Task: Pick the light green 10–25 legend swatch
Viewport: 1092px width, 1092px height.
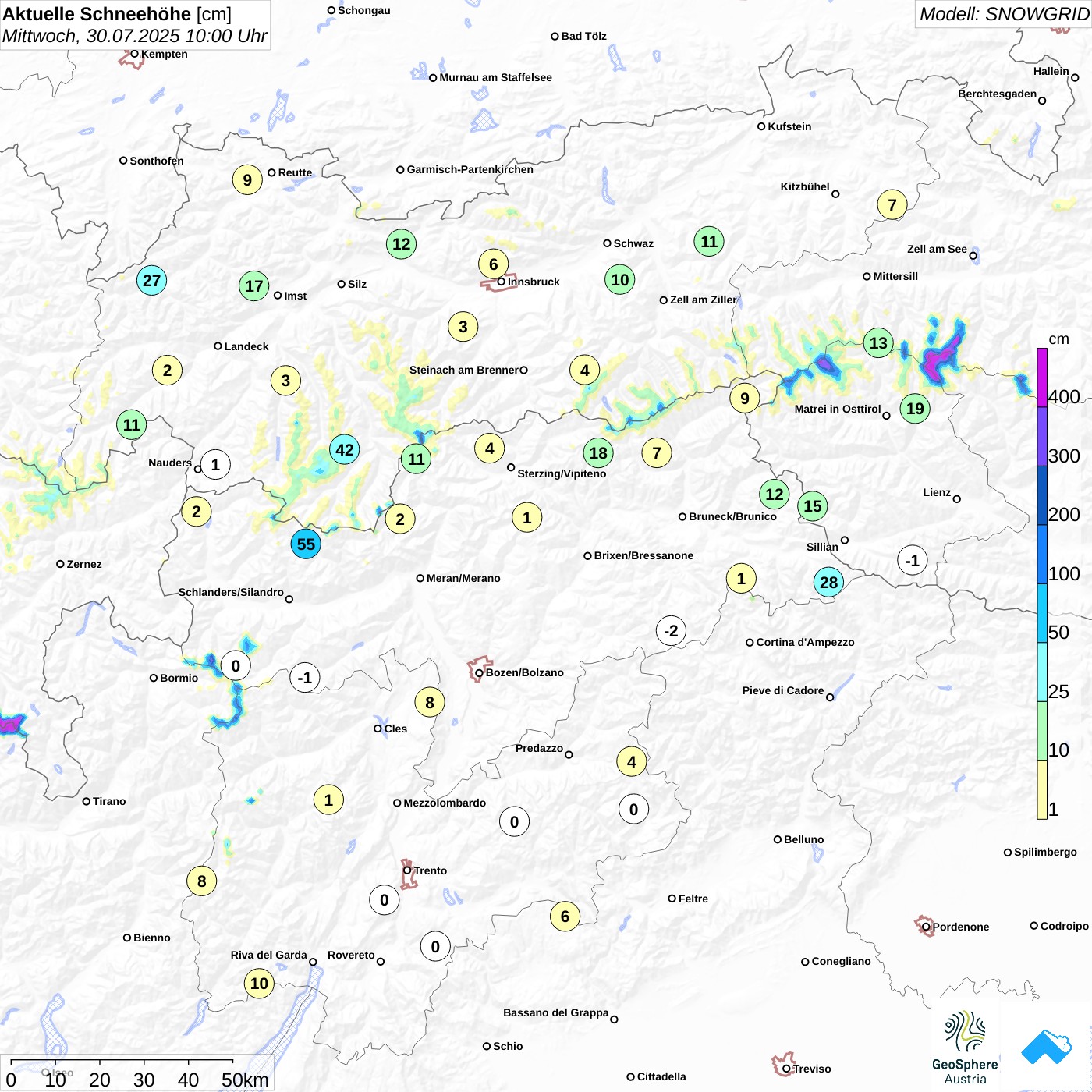Action: pyautogui.click(x=1042, y=731)
